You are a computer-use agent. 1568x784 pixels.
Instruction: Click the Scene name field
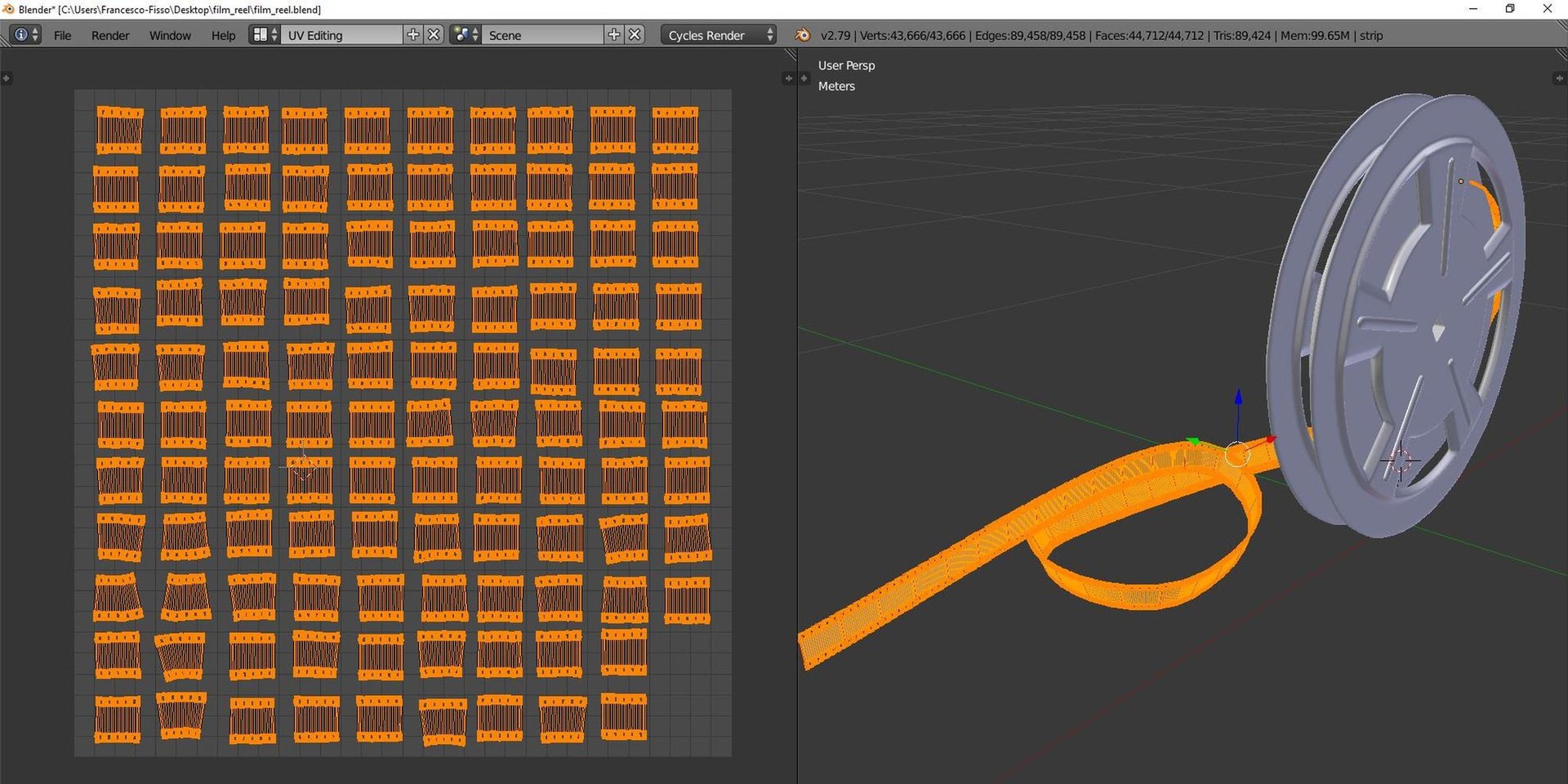542,35
